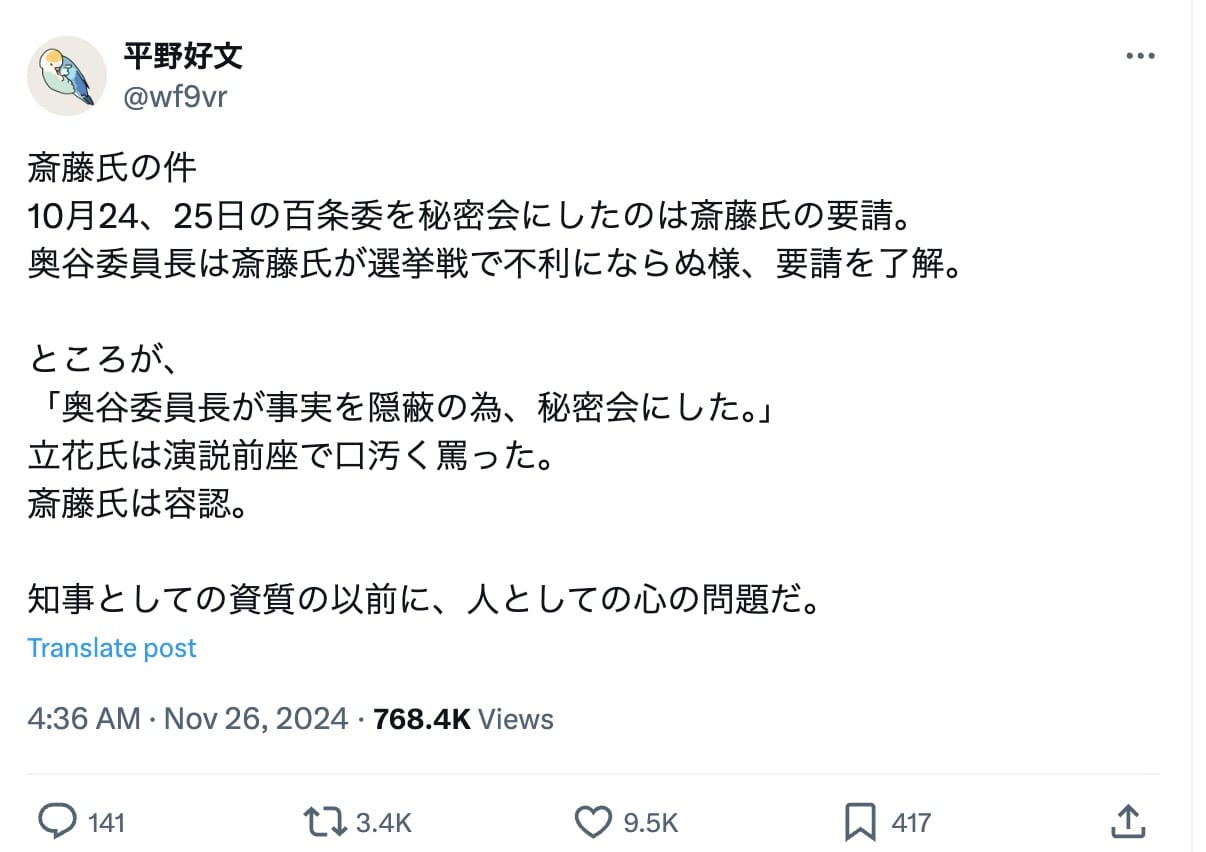Bookmark the post with the bookmark icon
Viewport: 1206px width, 852px height.
coord(860,822)
